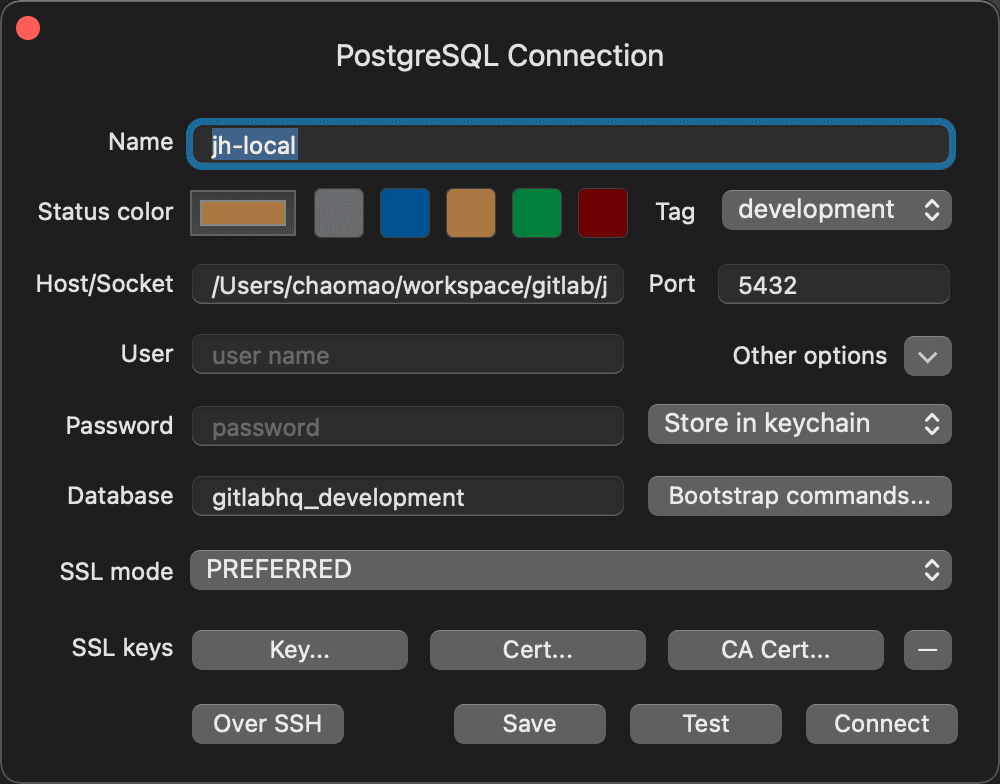Choose the orange status color swatch
The width and height of the screenshot is (1000, 784).
pos(471,213)
